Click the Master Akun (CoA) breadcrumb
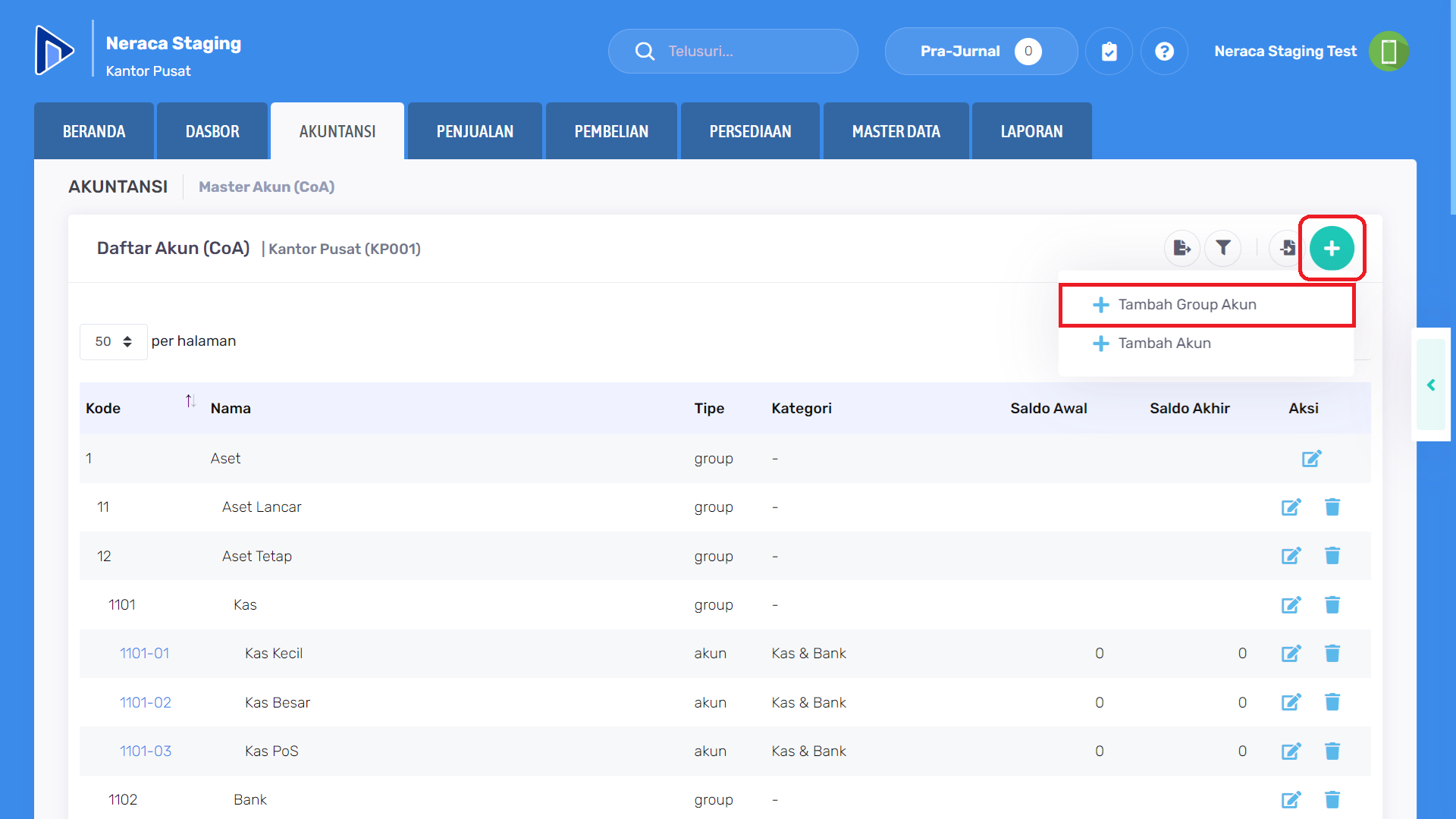1456x819 pixels. click(266, 187)
